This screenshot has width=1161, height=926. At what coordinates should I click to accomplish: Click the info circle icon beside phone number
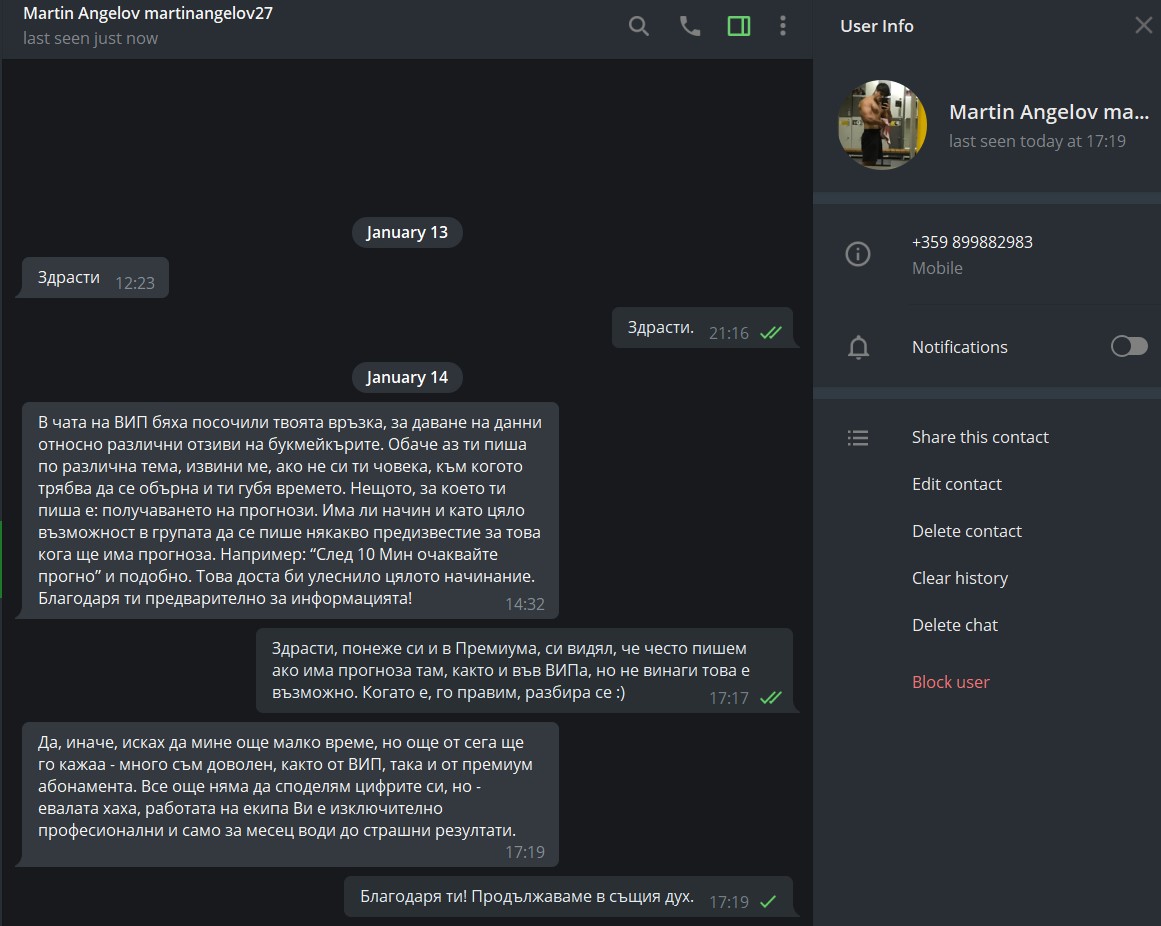click(x=858, y=255)
